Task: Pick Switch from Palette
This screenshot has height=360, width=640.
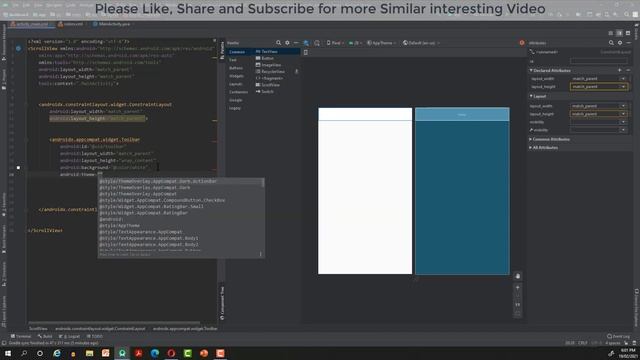Action: coord(264,91)
